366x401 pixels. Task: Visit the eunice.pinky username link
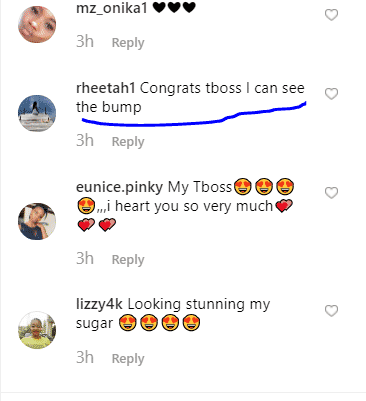tap(119, 187)
